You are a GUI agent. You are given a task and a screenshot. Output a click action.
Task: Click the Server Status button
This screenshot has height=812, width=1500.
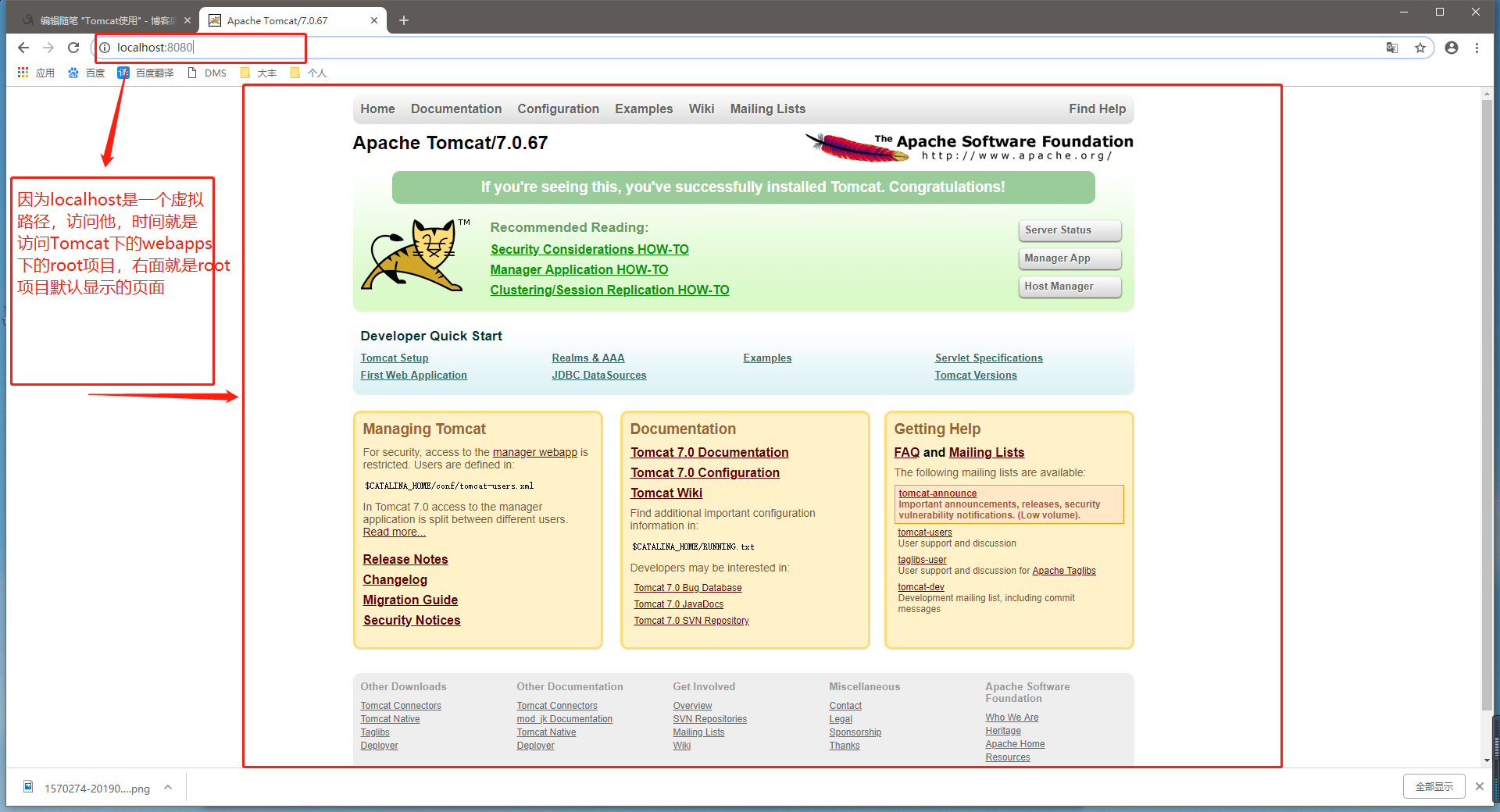(1070, 230)
